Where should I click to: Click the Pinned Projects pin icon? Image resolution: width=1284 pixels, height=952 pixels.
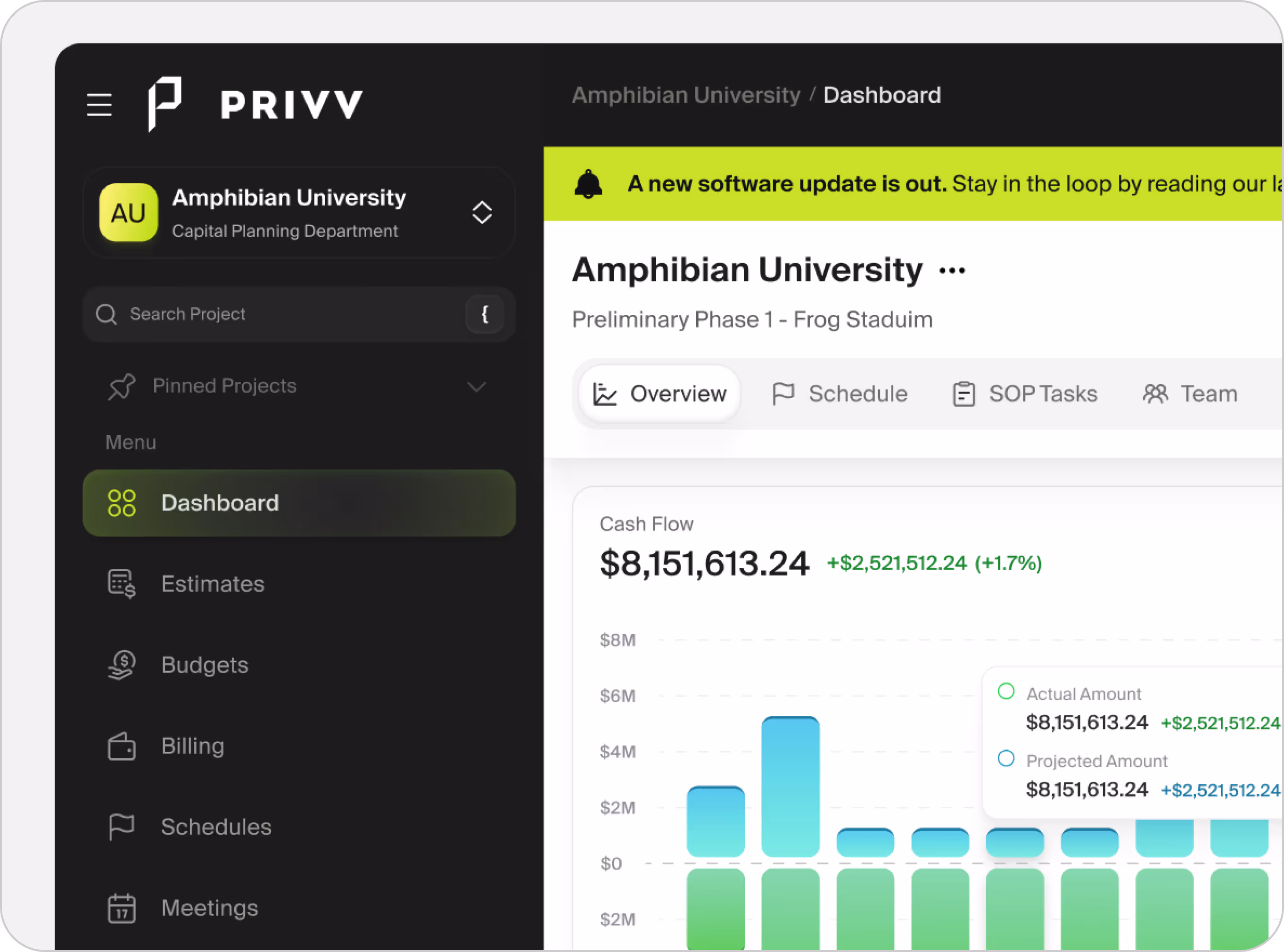122,386
